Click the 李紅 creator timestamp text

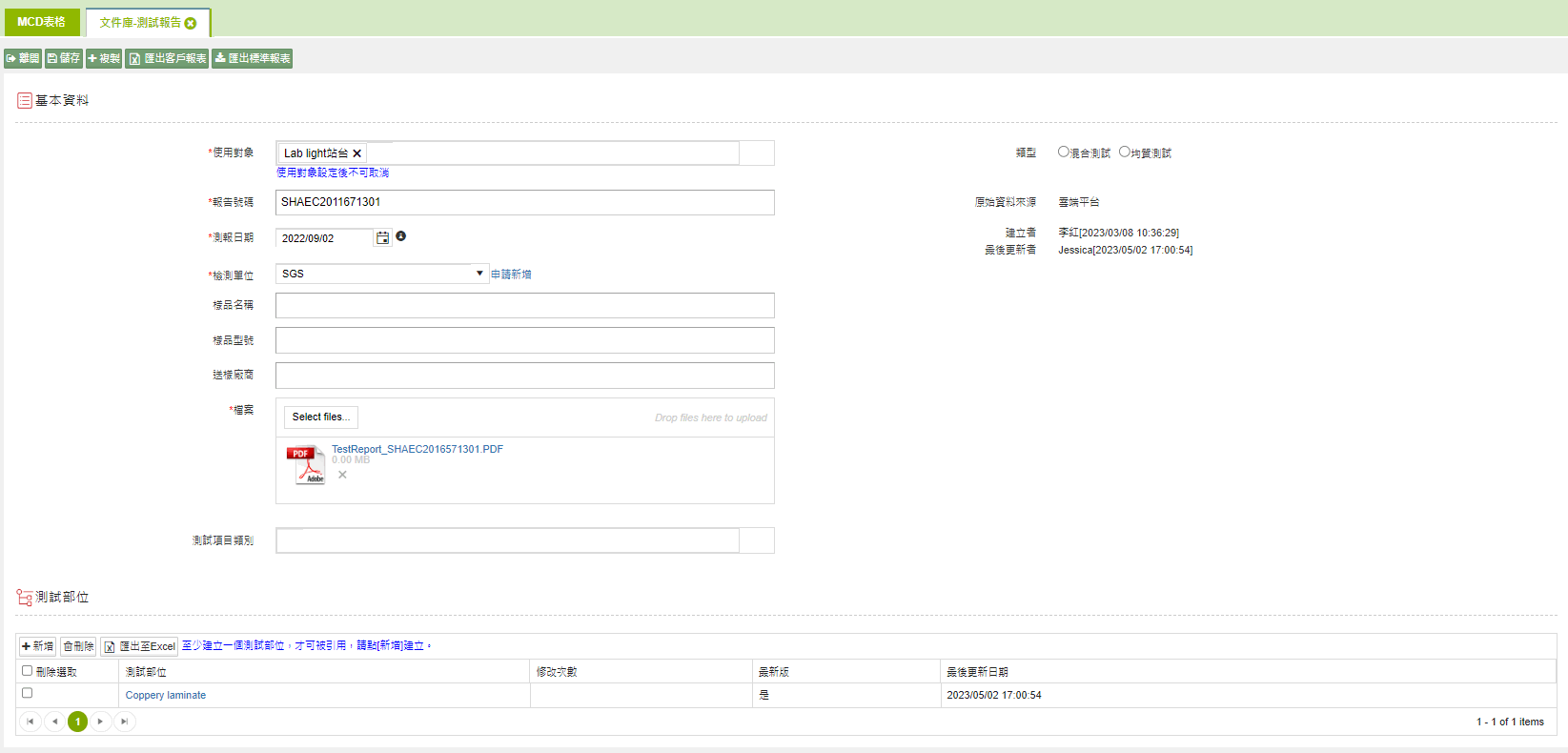pos(1118,233)
